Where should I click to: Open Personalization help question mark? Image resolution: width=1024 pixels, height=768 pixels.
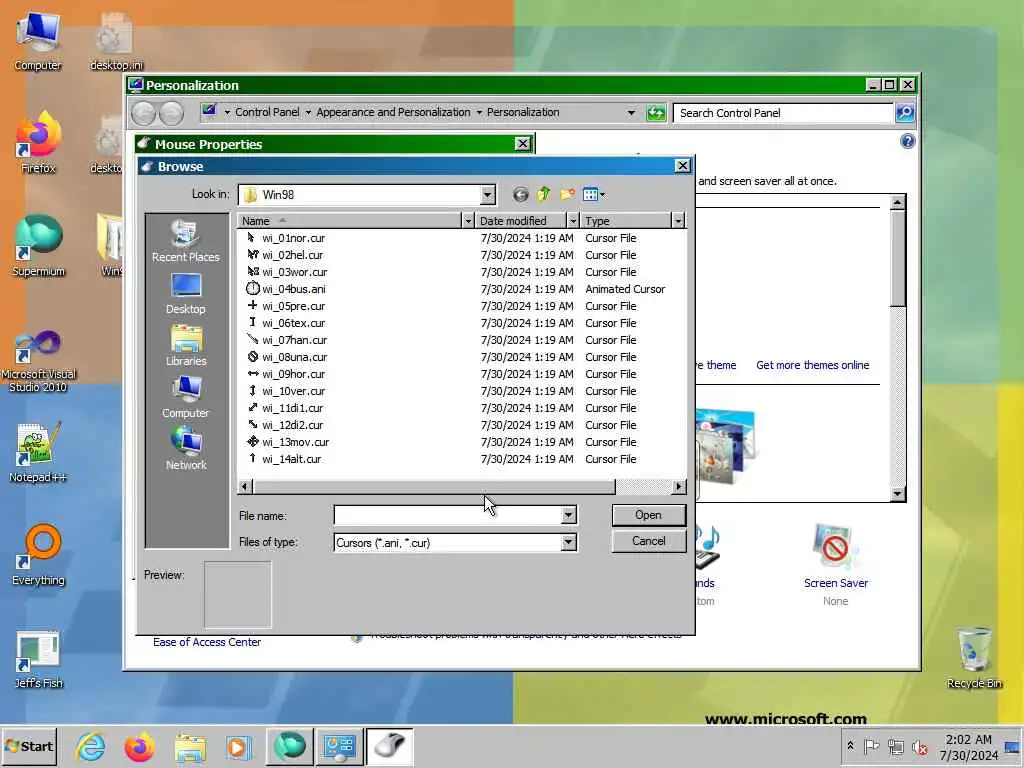click(907, 141)
